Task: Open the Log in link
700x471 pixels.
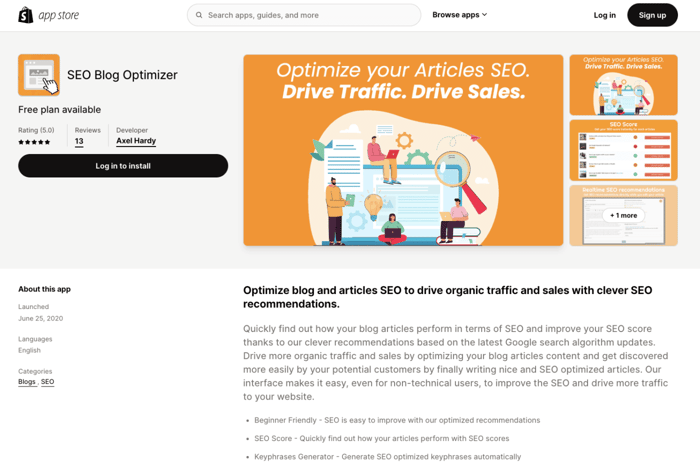Action: coord(604,15)
